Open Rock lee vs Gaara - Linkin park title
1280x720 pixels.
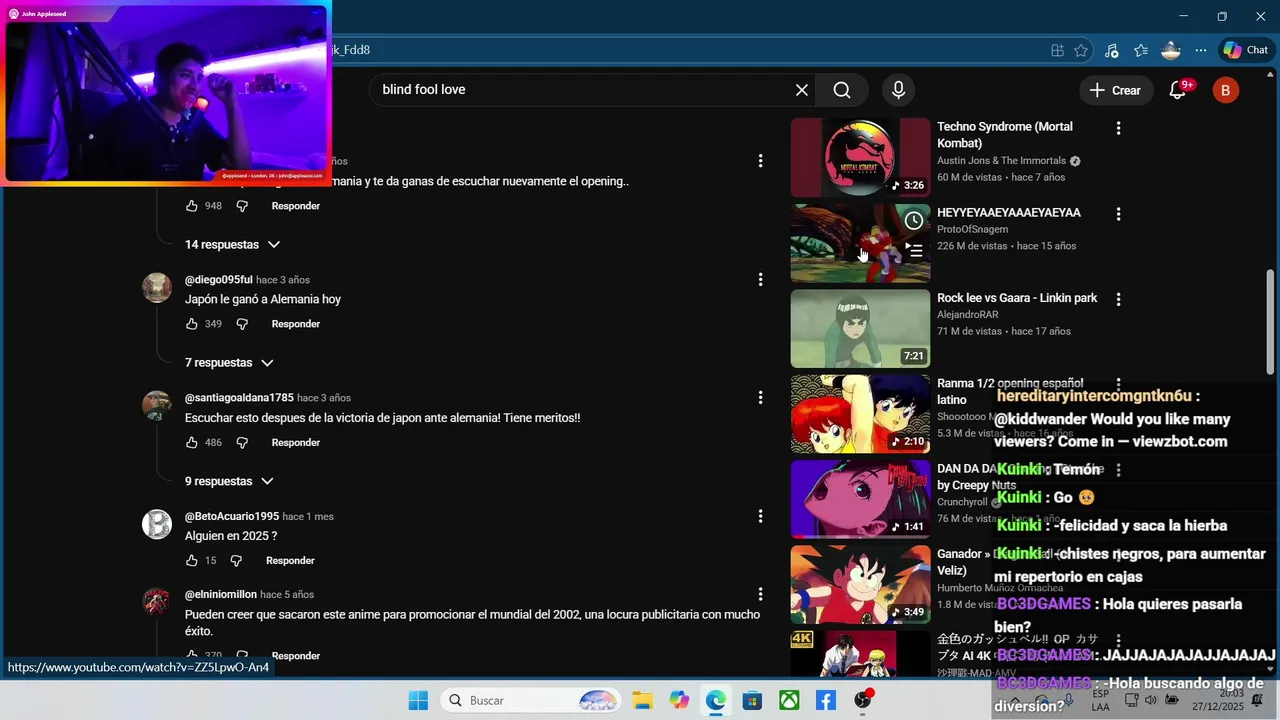[1017, 298]
